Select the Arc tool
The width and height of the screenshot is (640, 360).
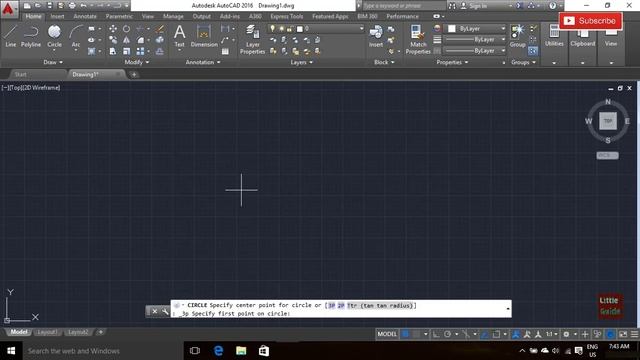[76, 36]
